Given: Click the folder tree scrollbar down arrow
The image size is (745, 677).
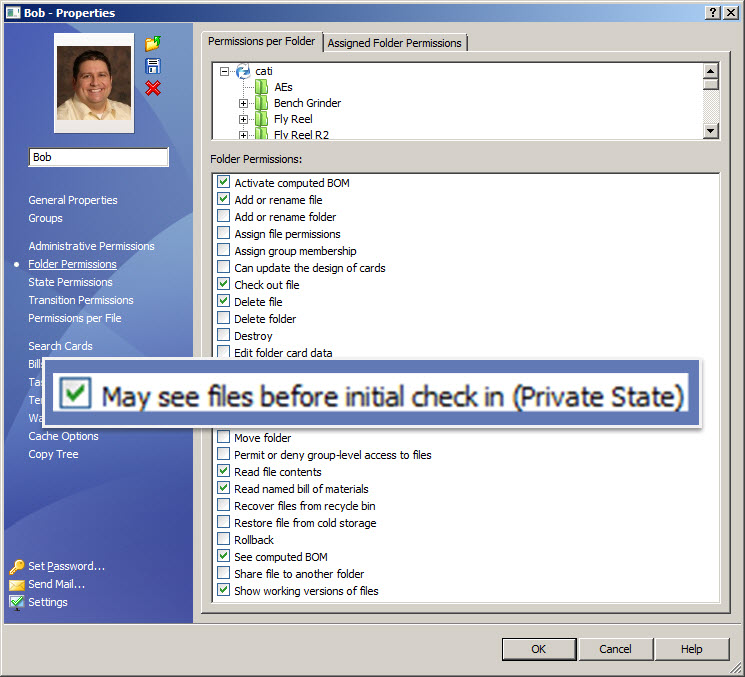Looking at the screenshot, I should [711, 131].
